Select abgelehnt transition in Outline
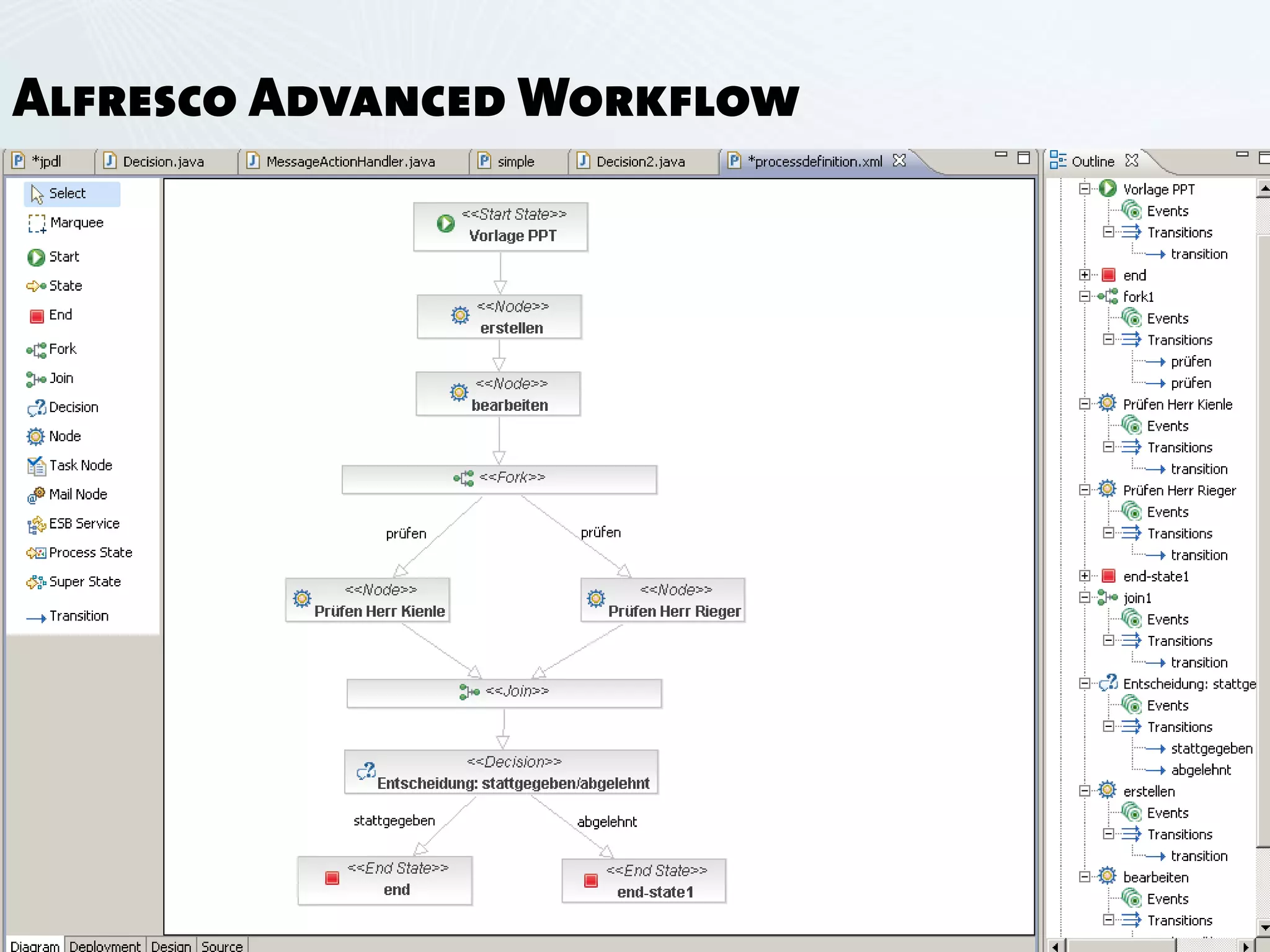 coord(1201,770)
